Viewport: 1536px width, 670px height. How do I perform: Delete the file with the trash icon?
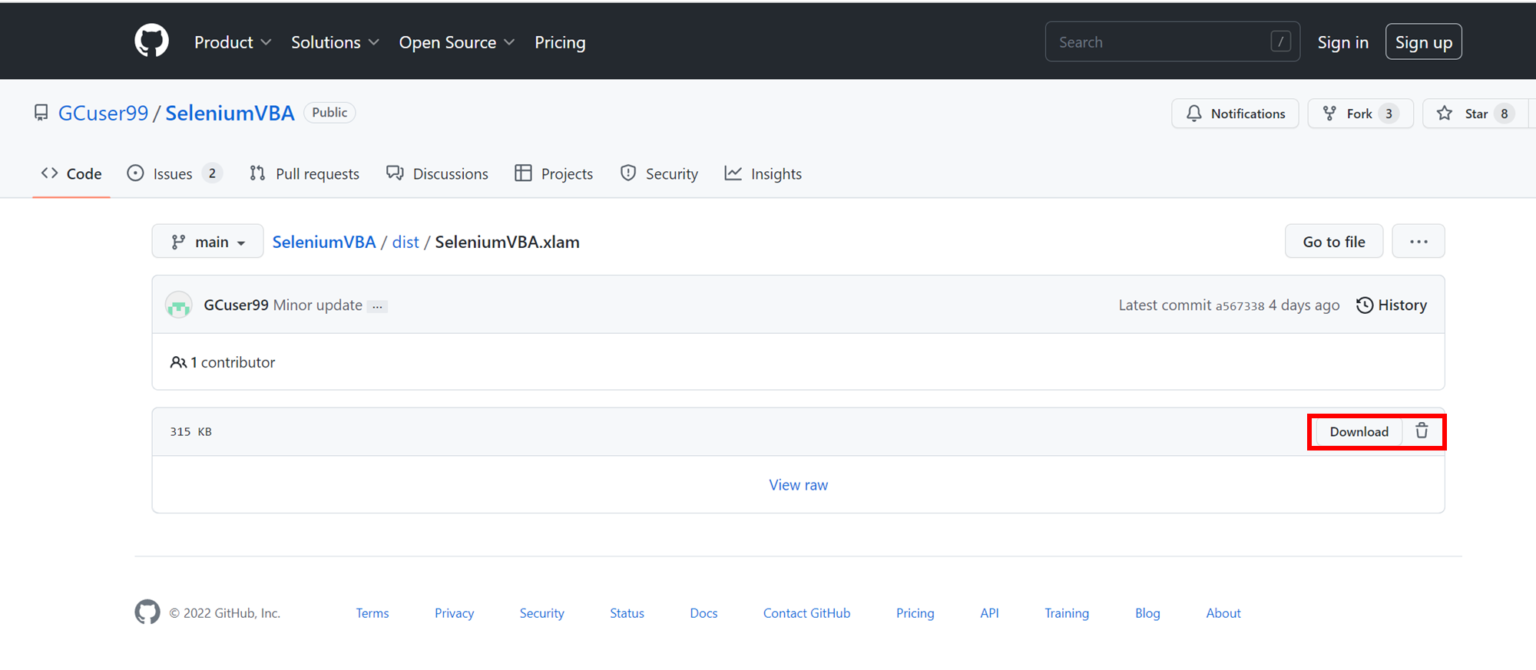pyautogui.click(x=1421, y=432)
